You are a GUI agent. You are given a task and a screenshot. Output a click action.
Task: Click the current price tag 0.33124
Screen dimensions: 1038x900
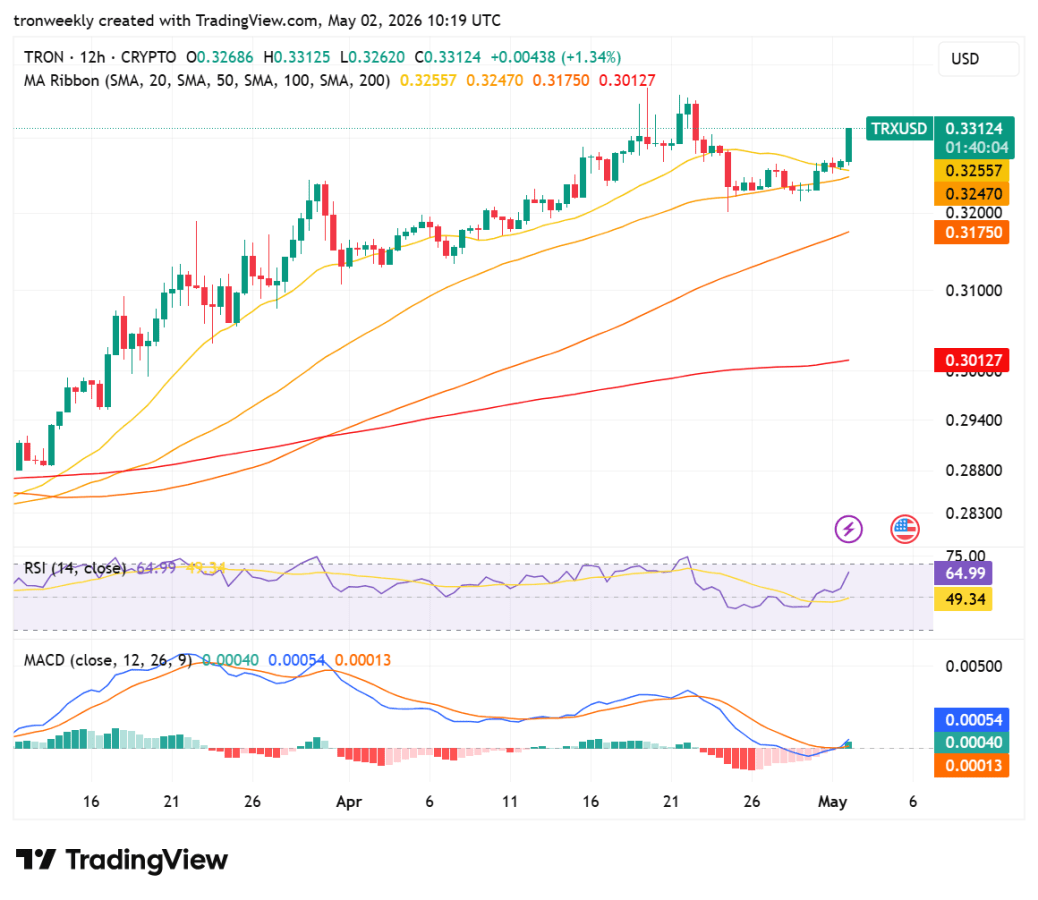[x=974, y=128]
